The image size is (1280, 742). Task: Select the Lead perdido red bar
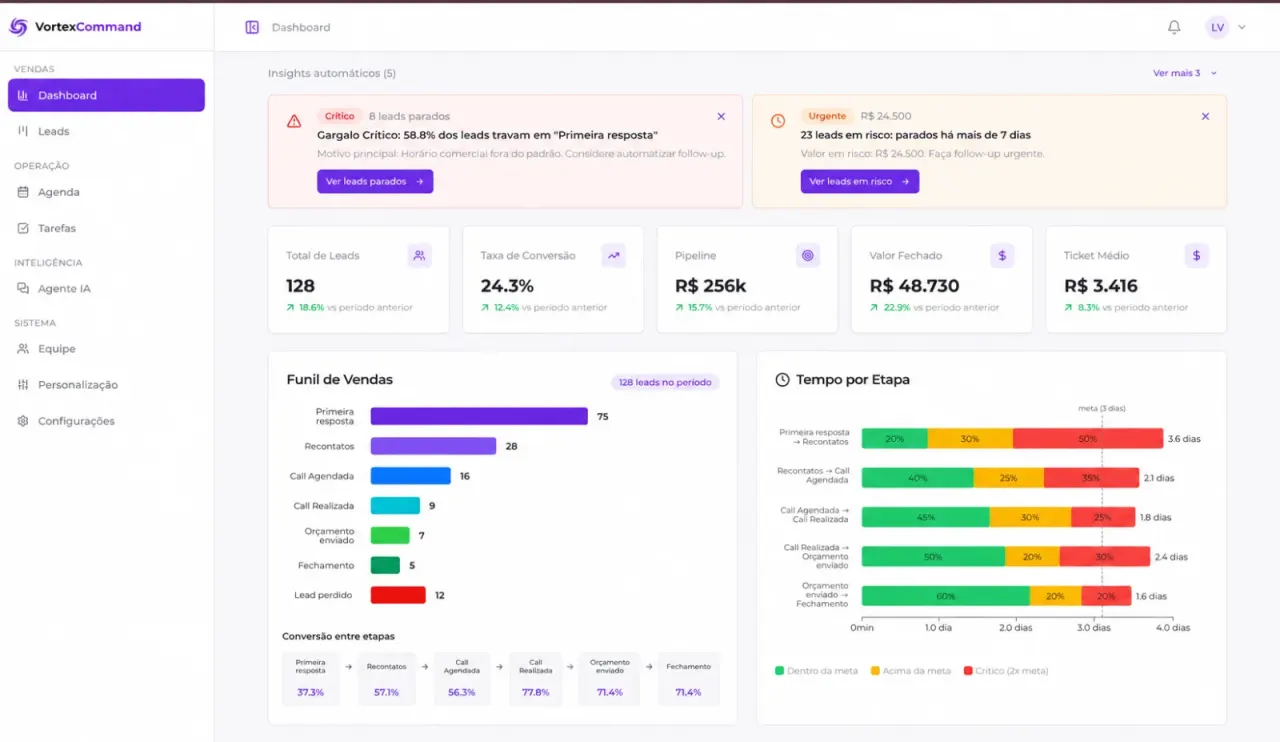click(398, 595)
